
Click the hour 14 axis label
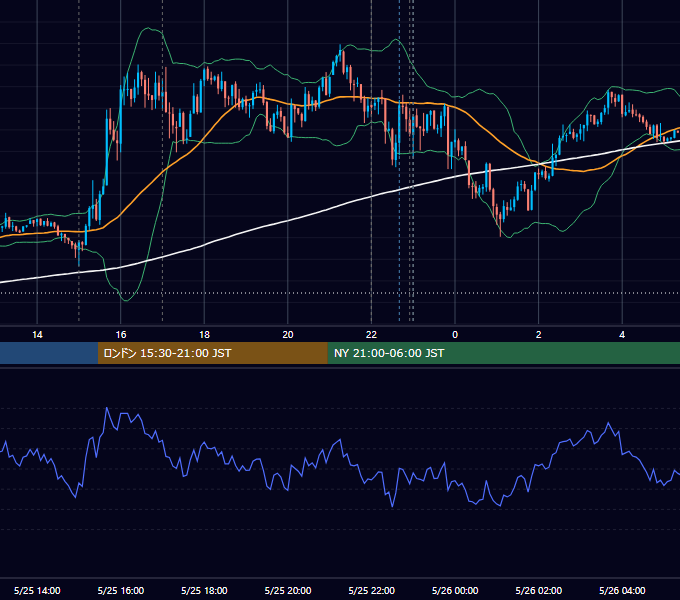point(37,334)
